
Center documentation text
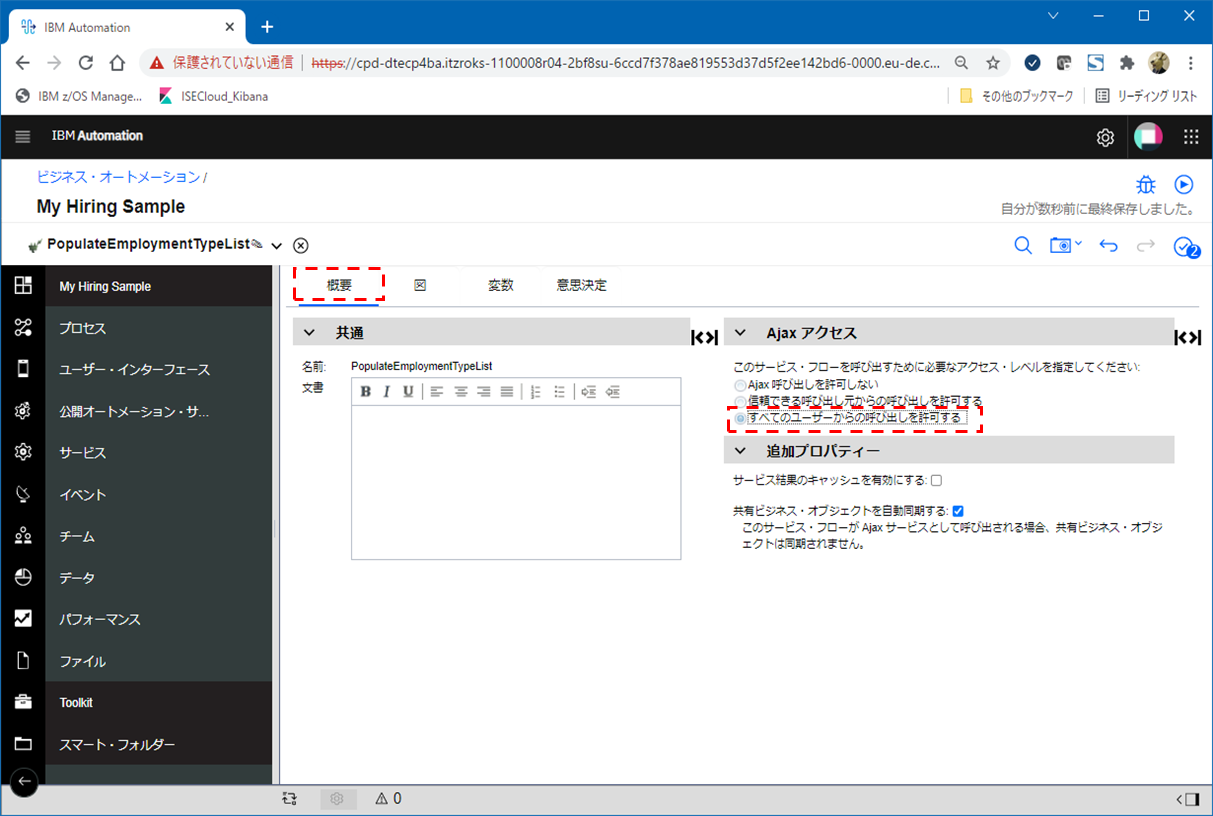[461, 391]
